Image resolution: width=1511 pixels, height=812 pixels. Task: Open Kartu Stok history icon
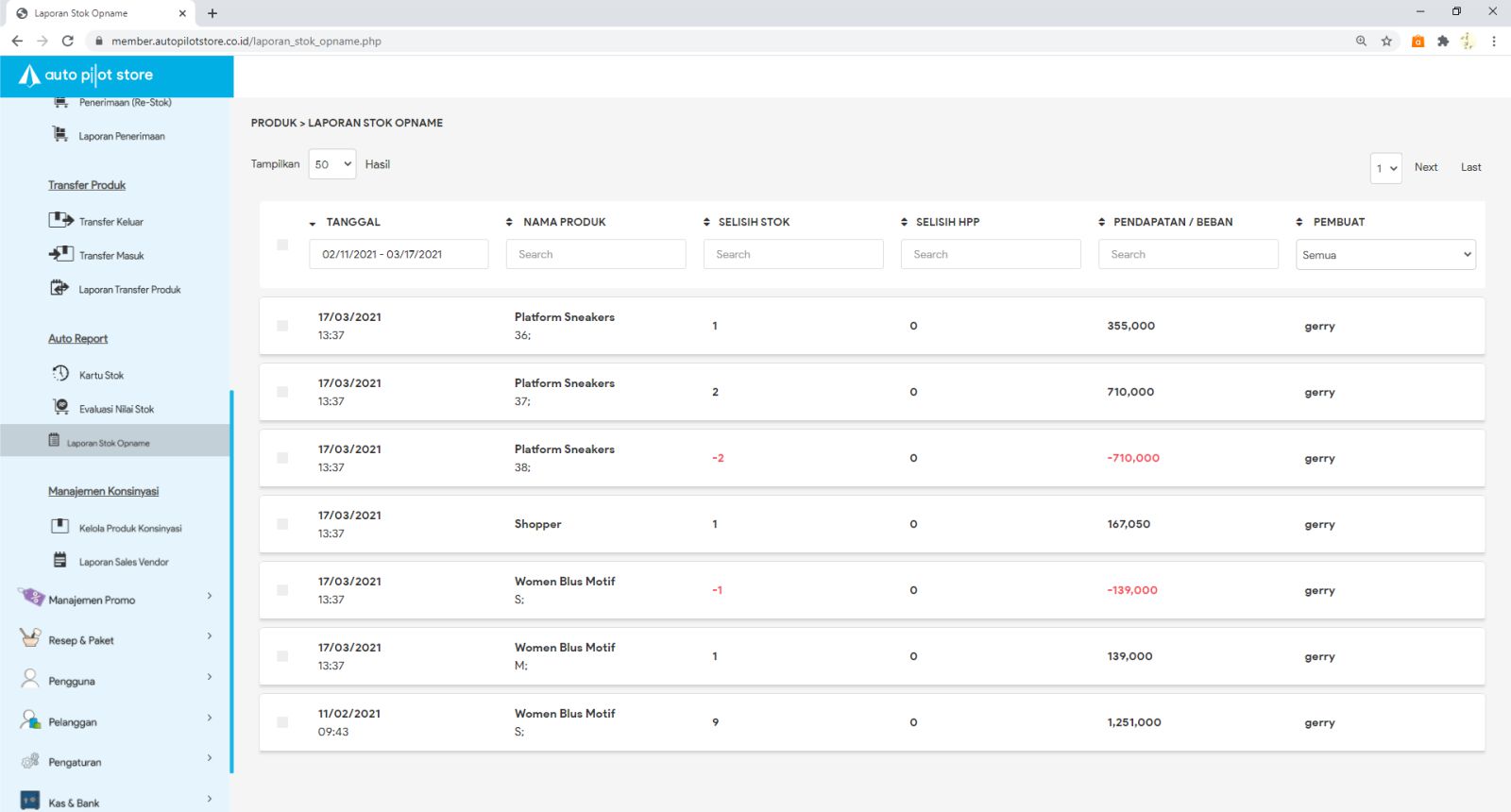(60, 374)
